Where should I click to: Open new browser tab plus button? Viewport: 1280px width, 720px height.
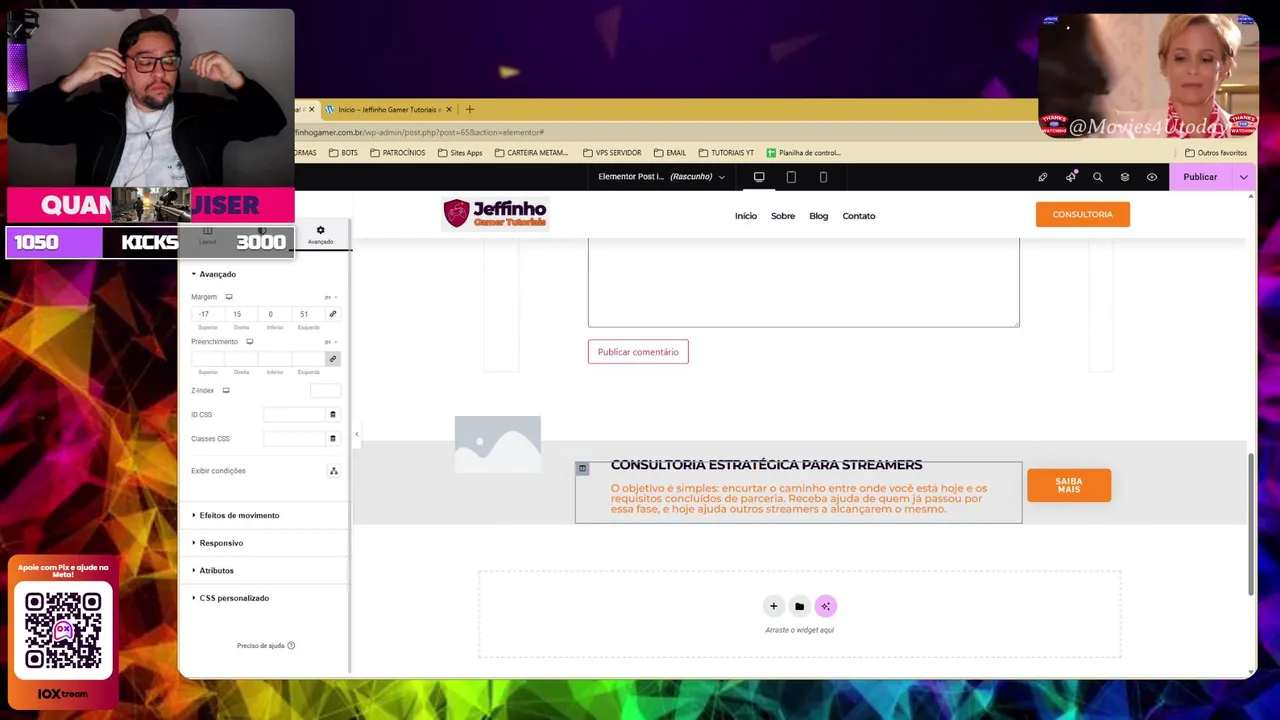[469, 109]
